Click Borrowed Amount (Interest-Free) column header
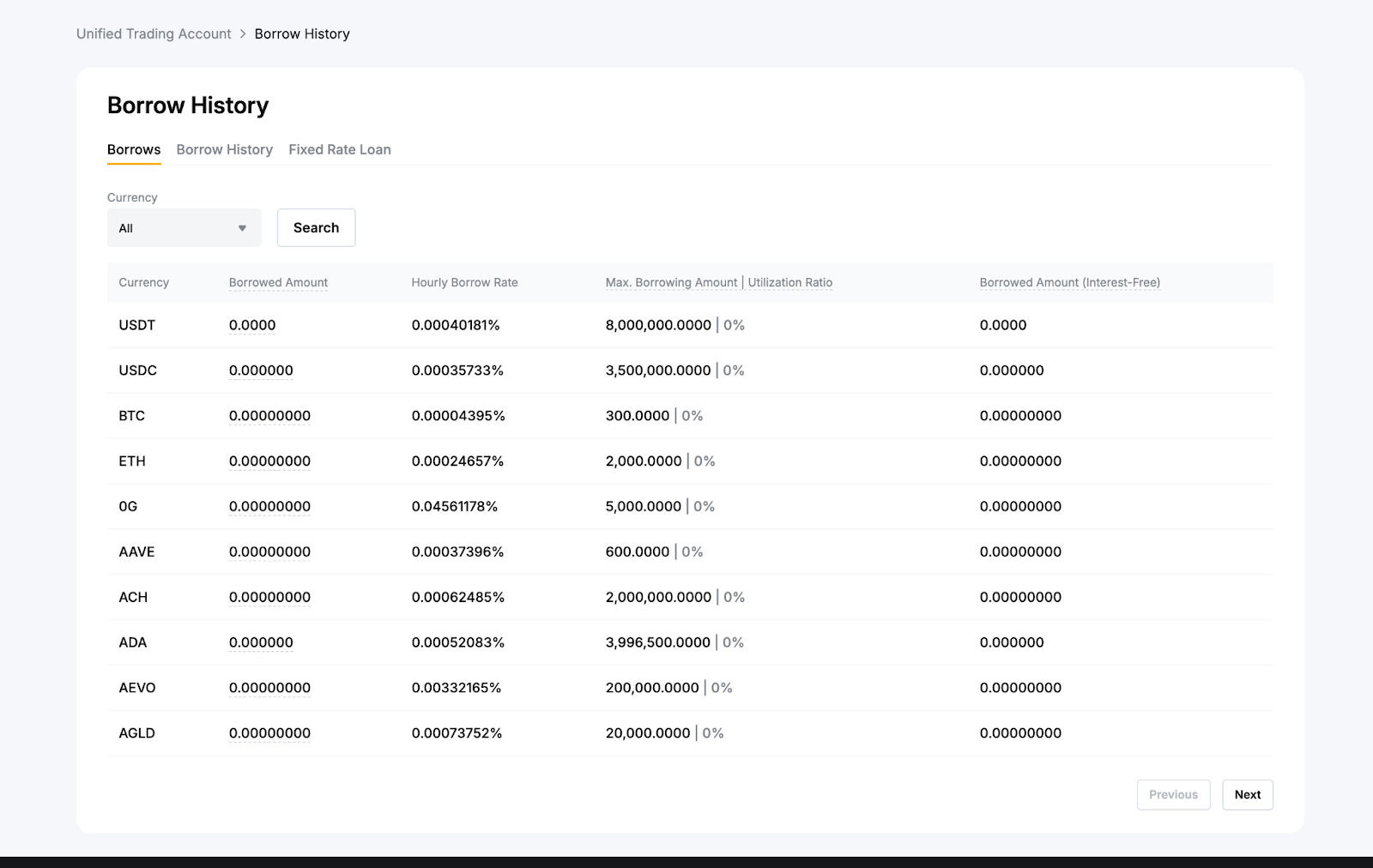1373x868 pixels. click(x=1069, y=282)
